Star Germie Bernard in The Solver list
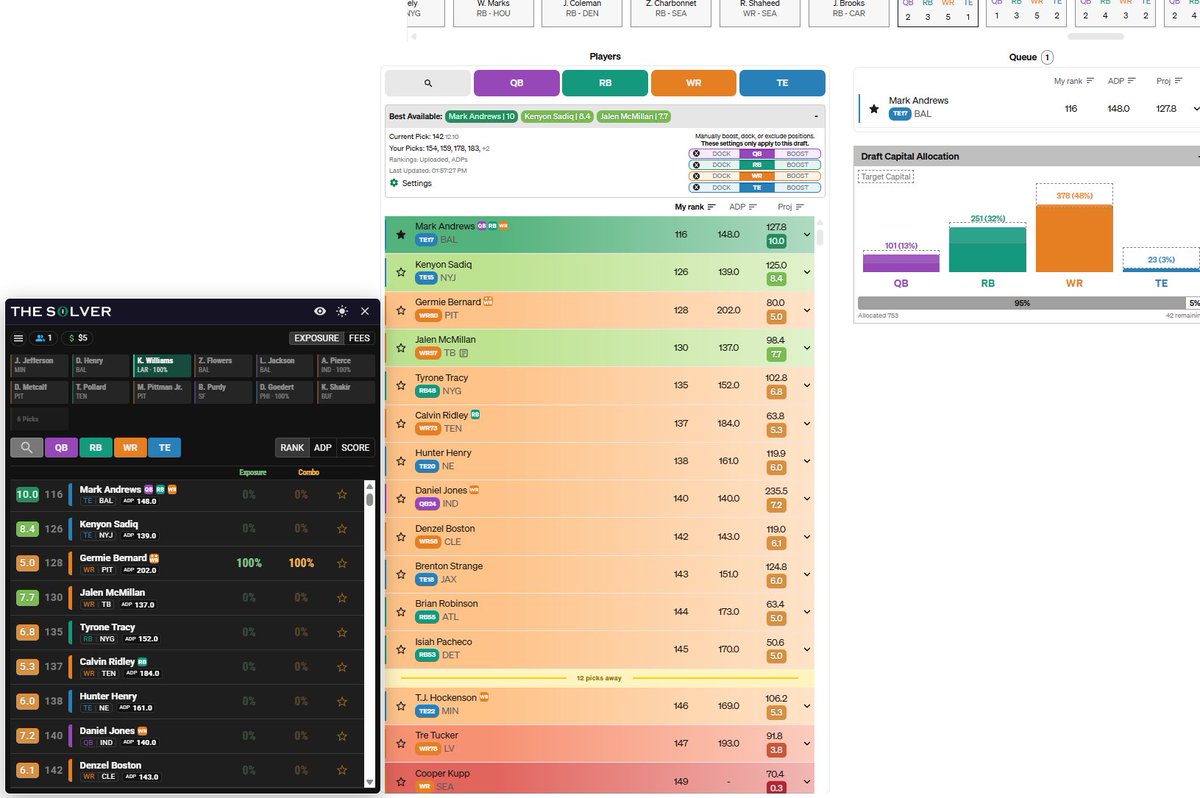The width and height of the screenshot is (1200, 798). pos(342,563)
